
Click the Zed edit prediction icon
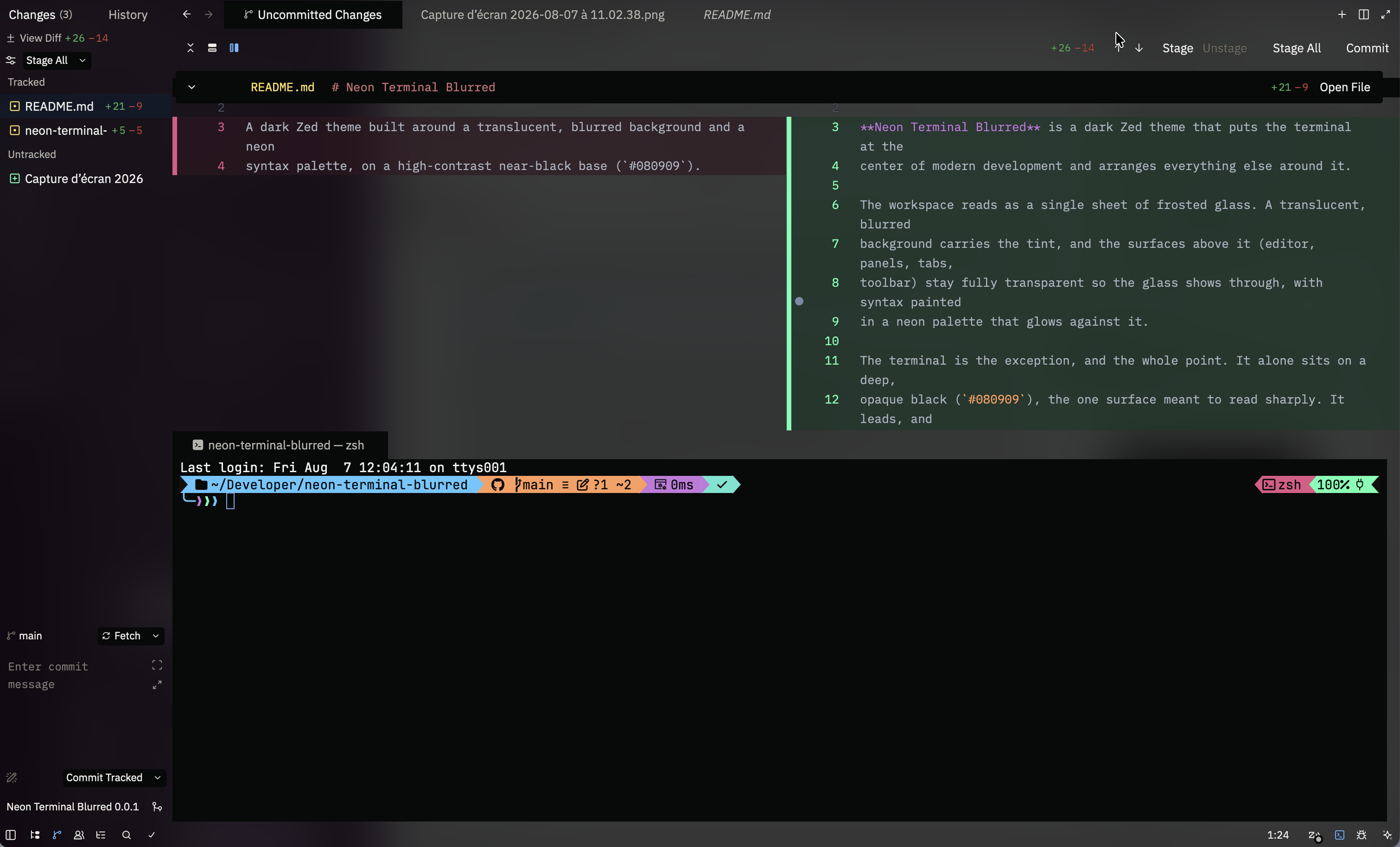pos(1314,834)
